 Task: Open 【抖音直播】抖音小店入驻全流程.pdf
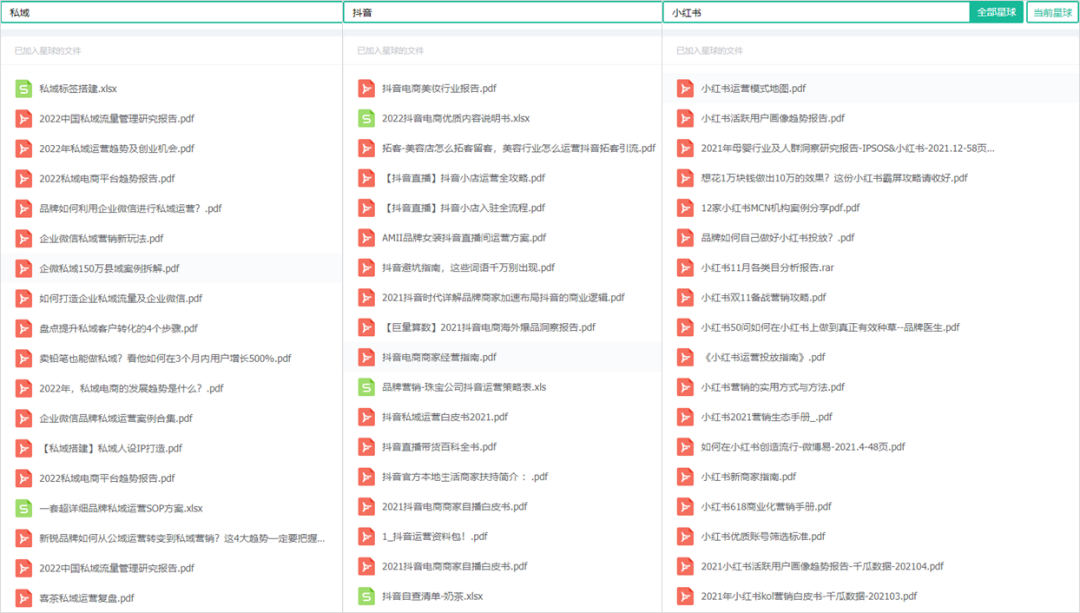464,208
